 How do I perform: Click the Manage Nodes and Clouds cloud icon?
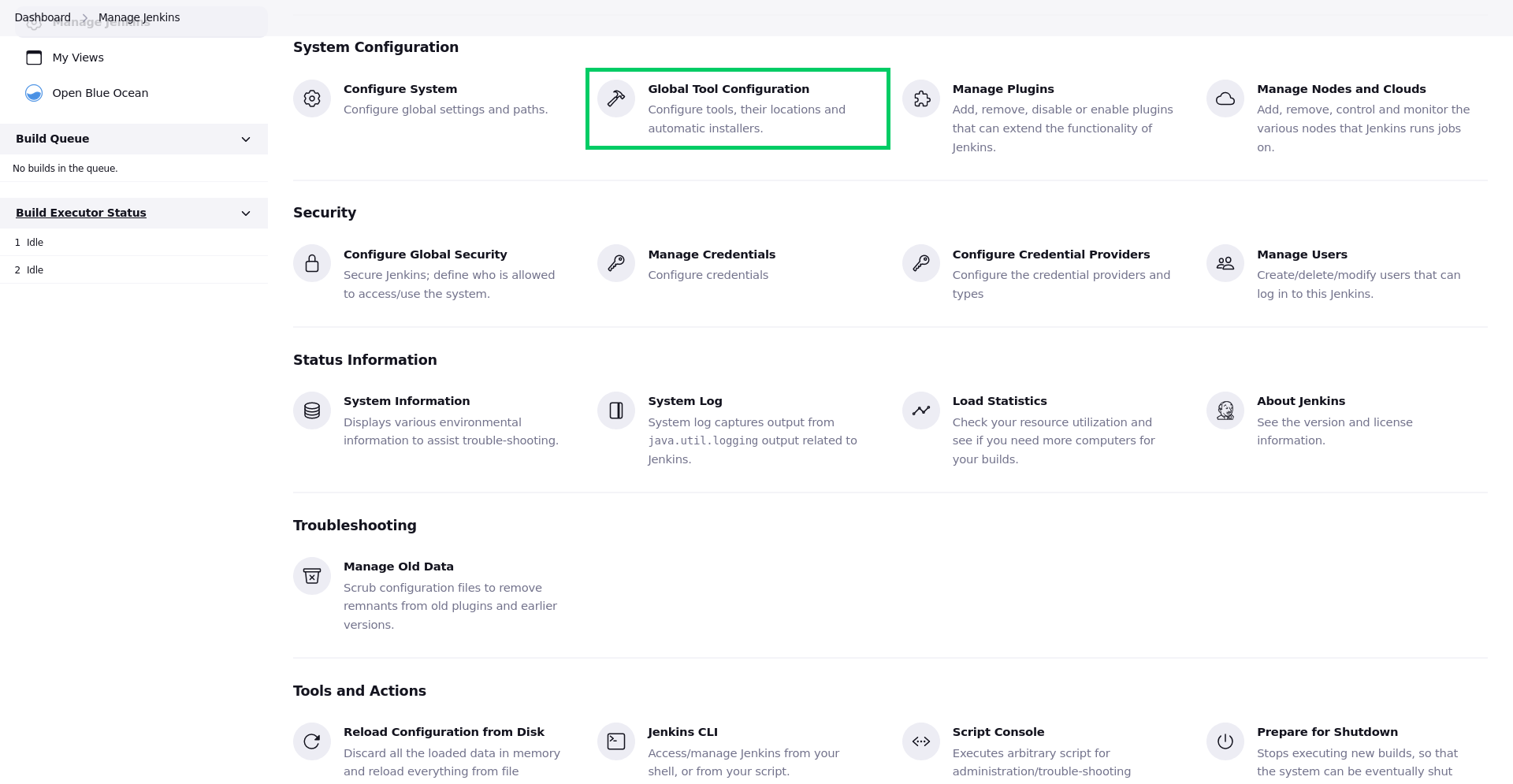pyautogui.click(x=1225, y=98)
